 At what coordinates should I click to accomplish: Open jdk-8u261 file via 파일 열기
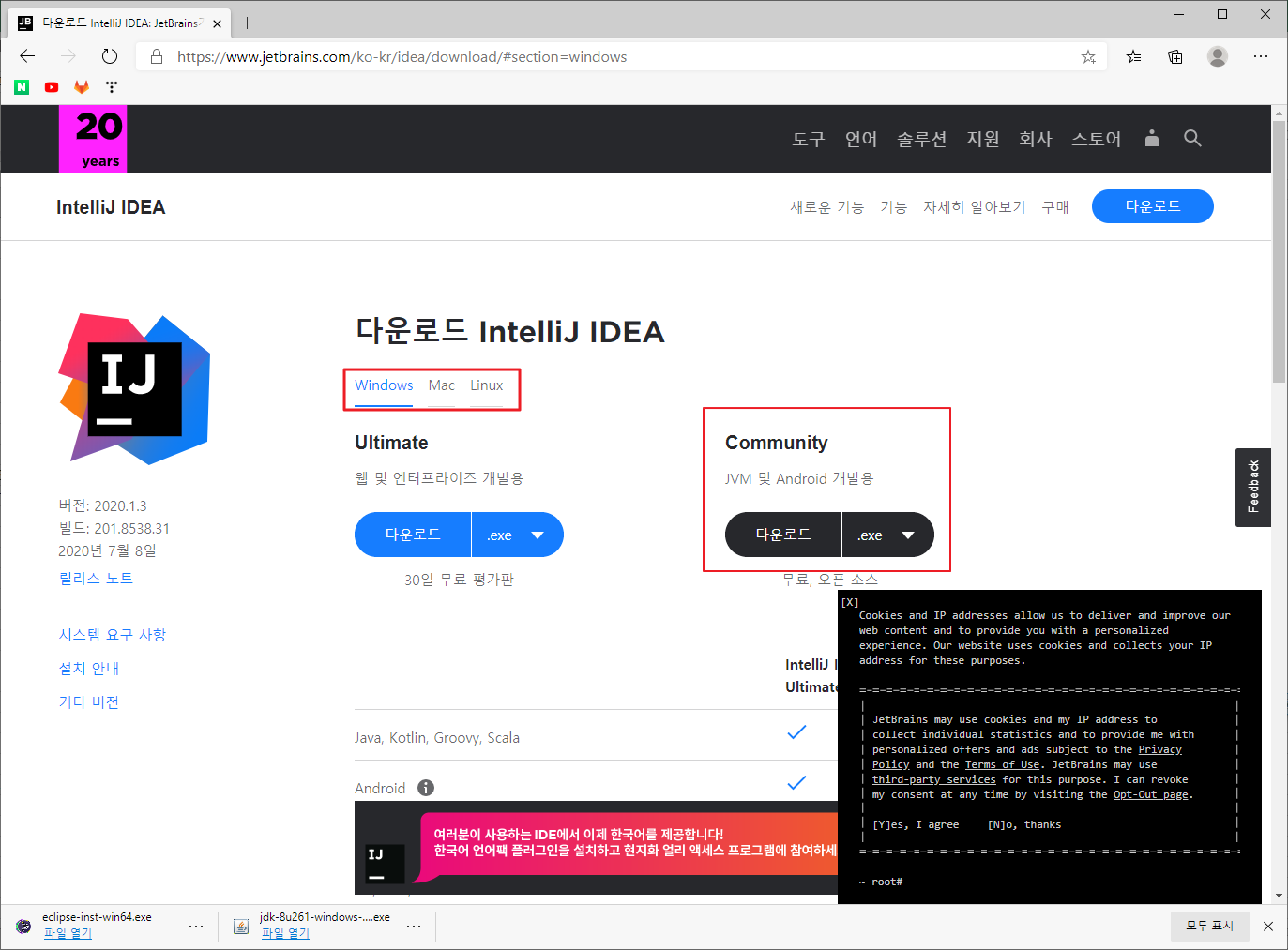(x=285, y=933)
